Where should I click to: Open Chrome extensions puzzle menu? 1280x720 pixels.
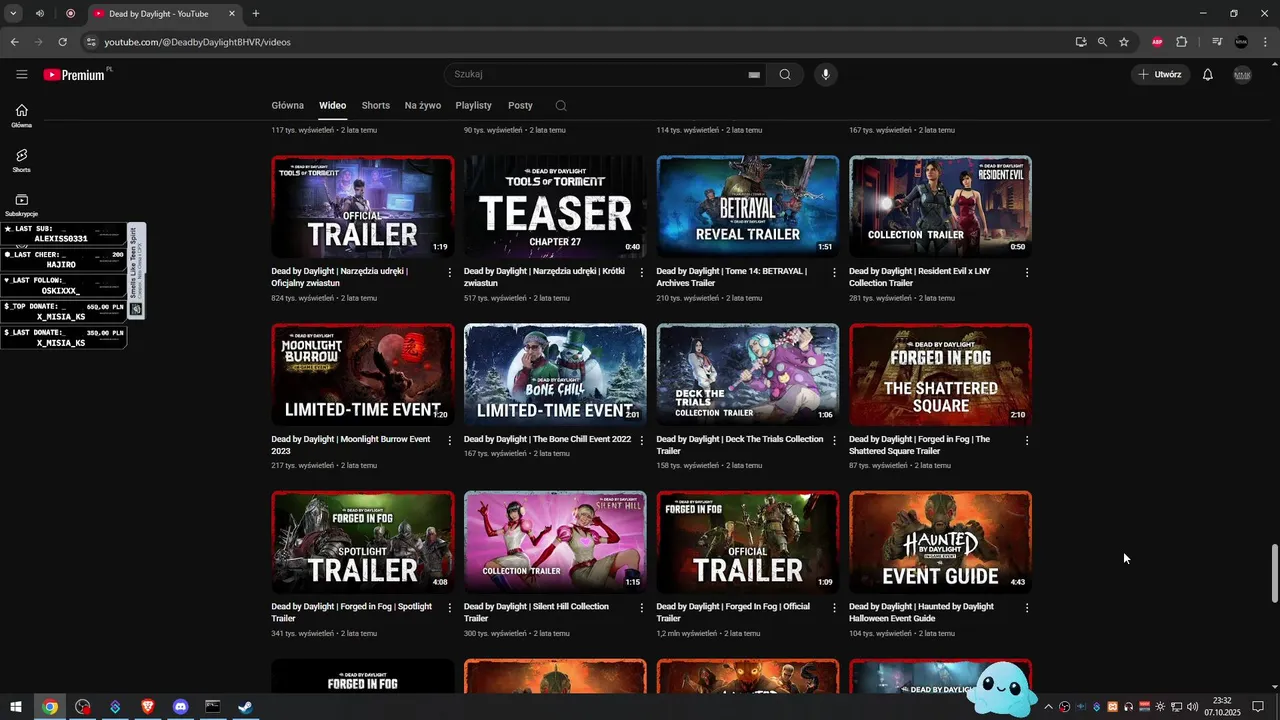pos(1182,42)
